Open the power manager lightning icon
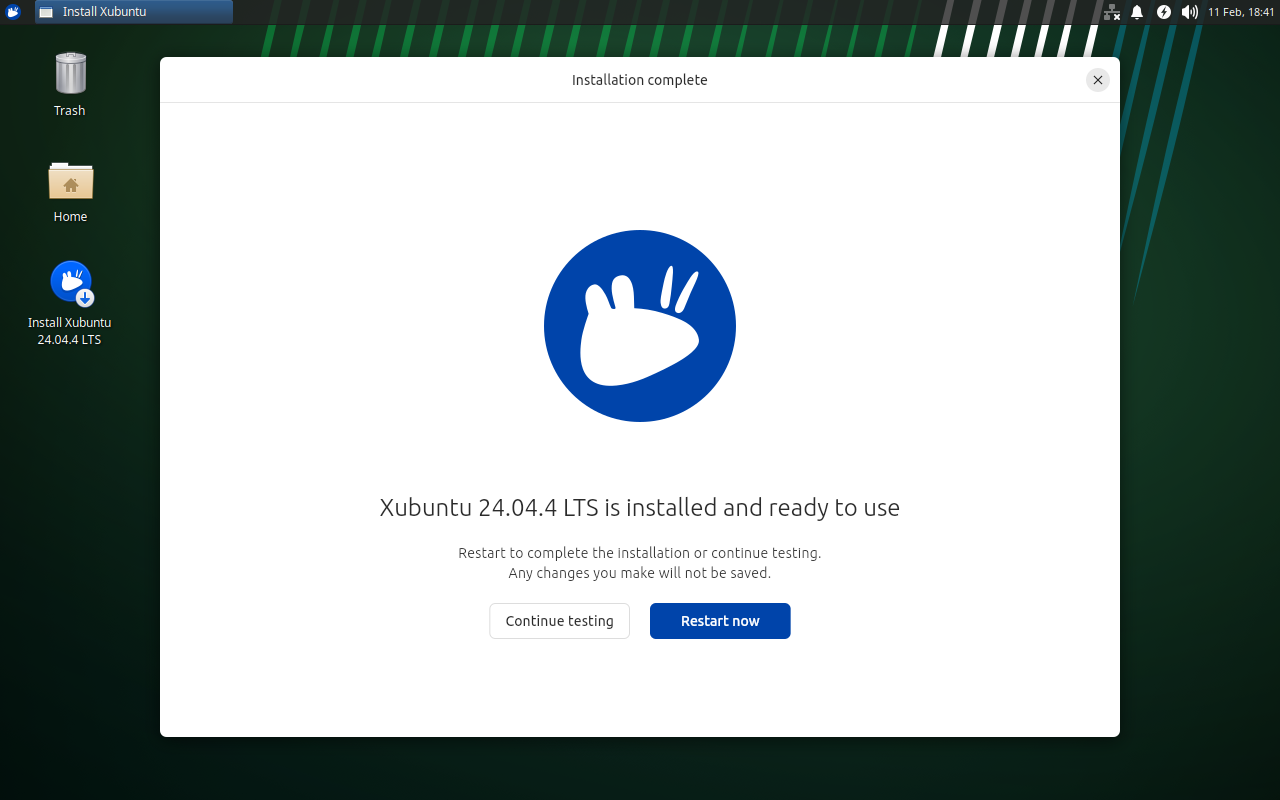 pyautogui.click(x=1163, y=12)
